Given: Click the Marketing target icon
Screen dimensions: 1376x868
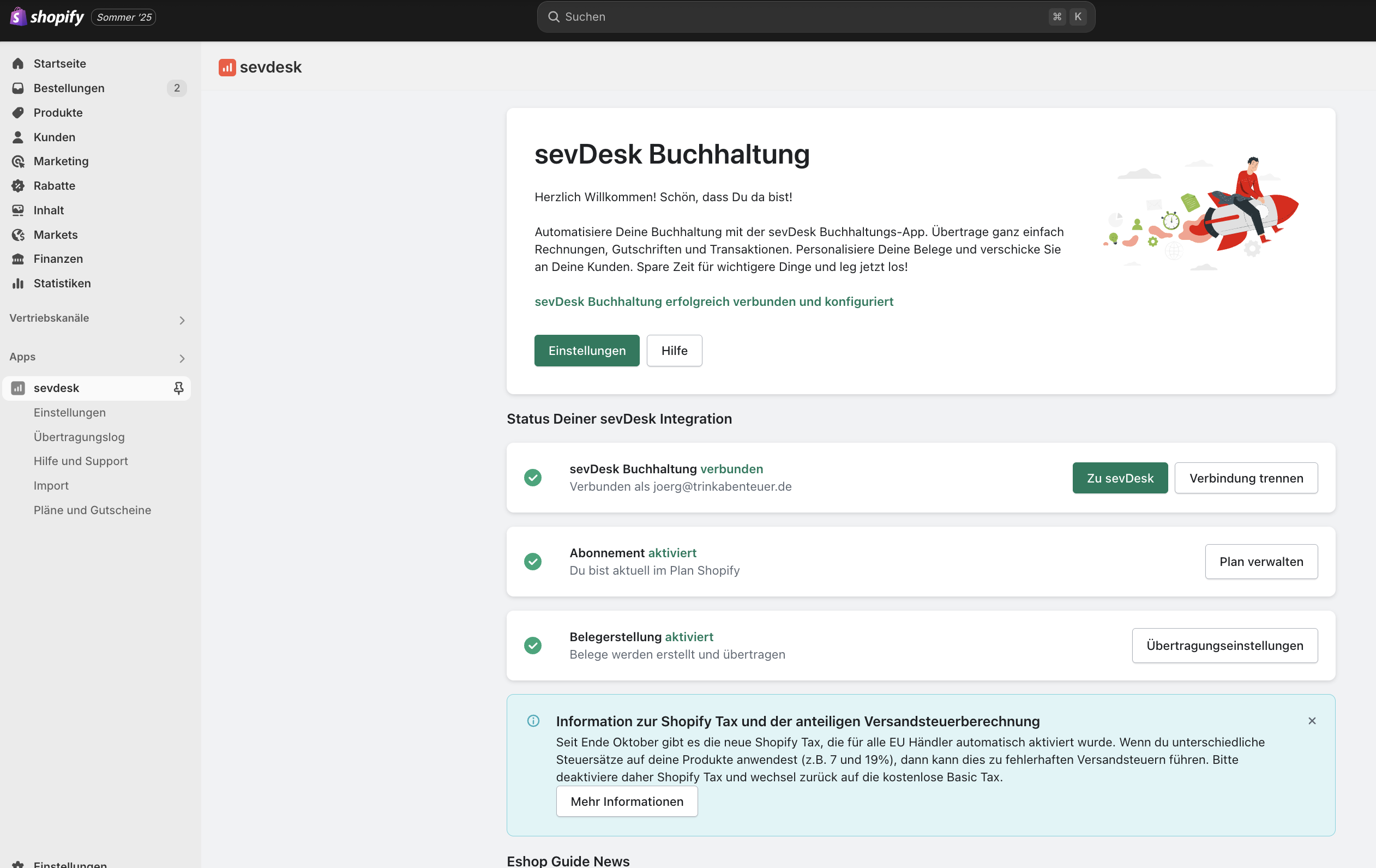Looking at the screenshot, I should [17, 161].
